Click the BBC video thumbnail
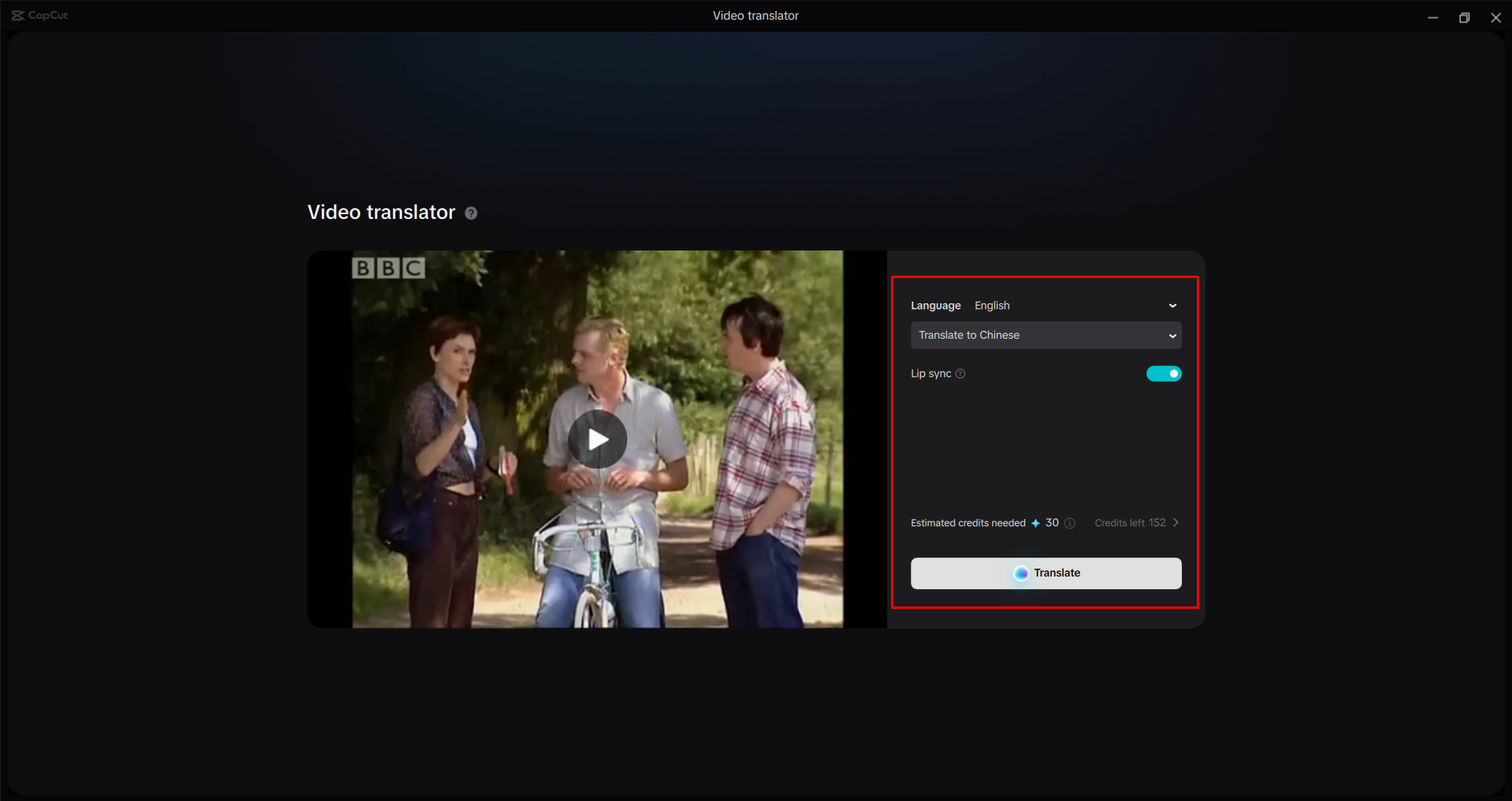1512x801 pixels. click(x=597, y=439)
